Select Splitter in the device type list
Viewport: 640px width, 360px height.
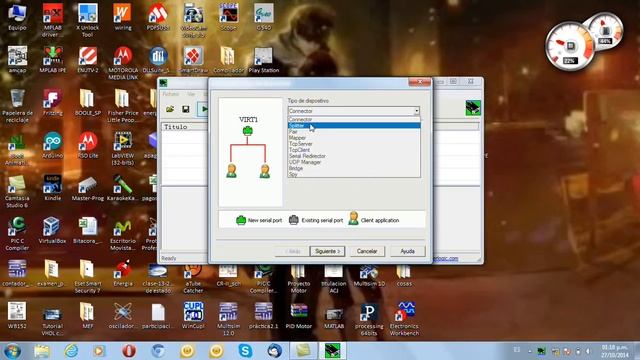tap(354, 126)
